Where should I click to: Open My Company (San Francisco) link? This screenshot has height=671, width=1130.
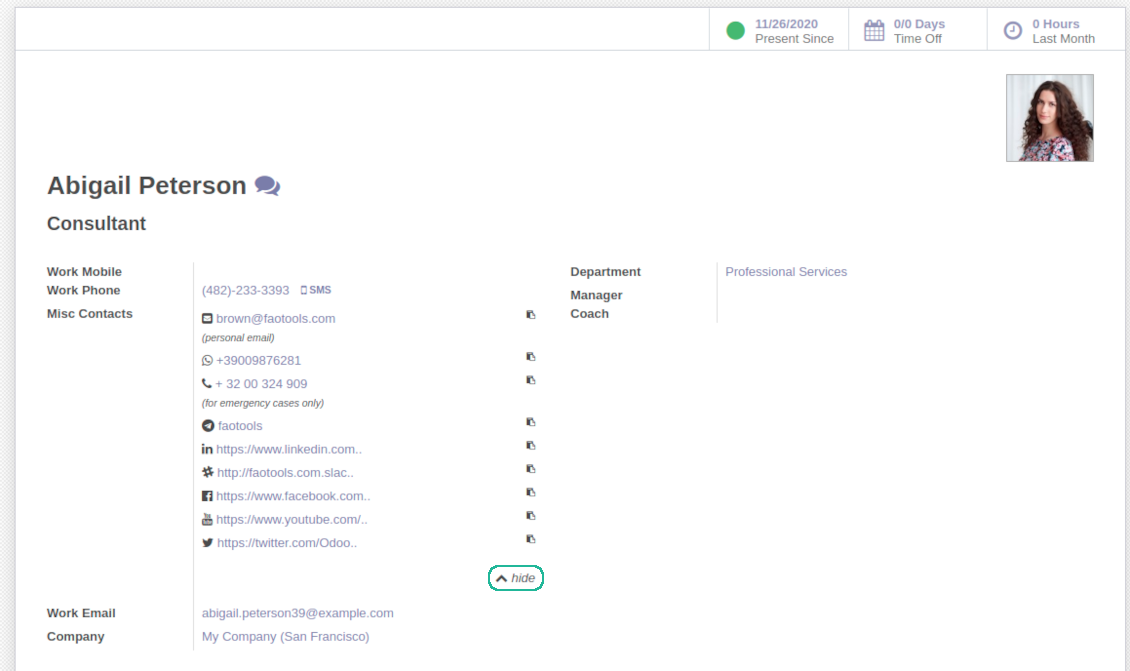click(x=286, y=637)
